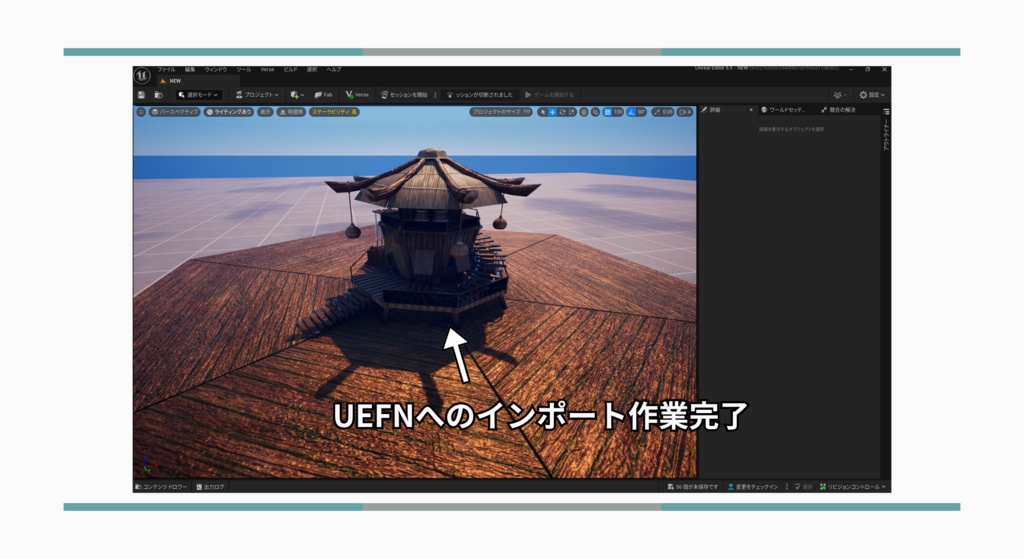Open the 表示 show flags menu
The image size is (1024, 559).
pyautogui.click(x=264, y=112)
